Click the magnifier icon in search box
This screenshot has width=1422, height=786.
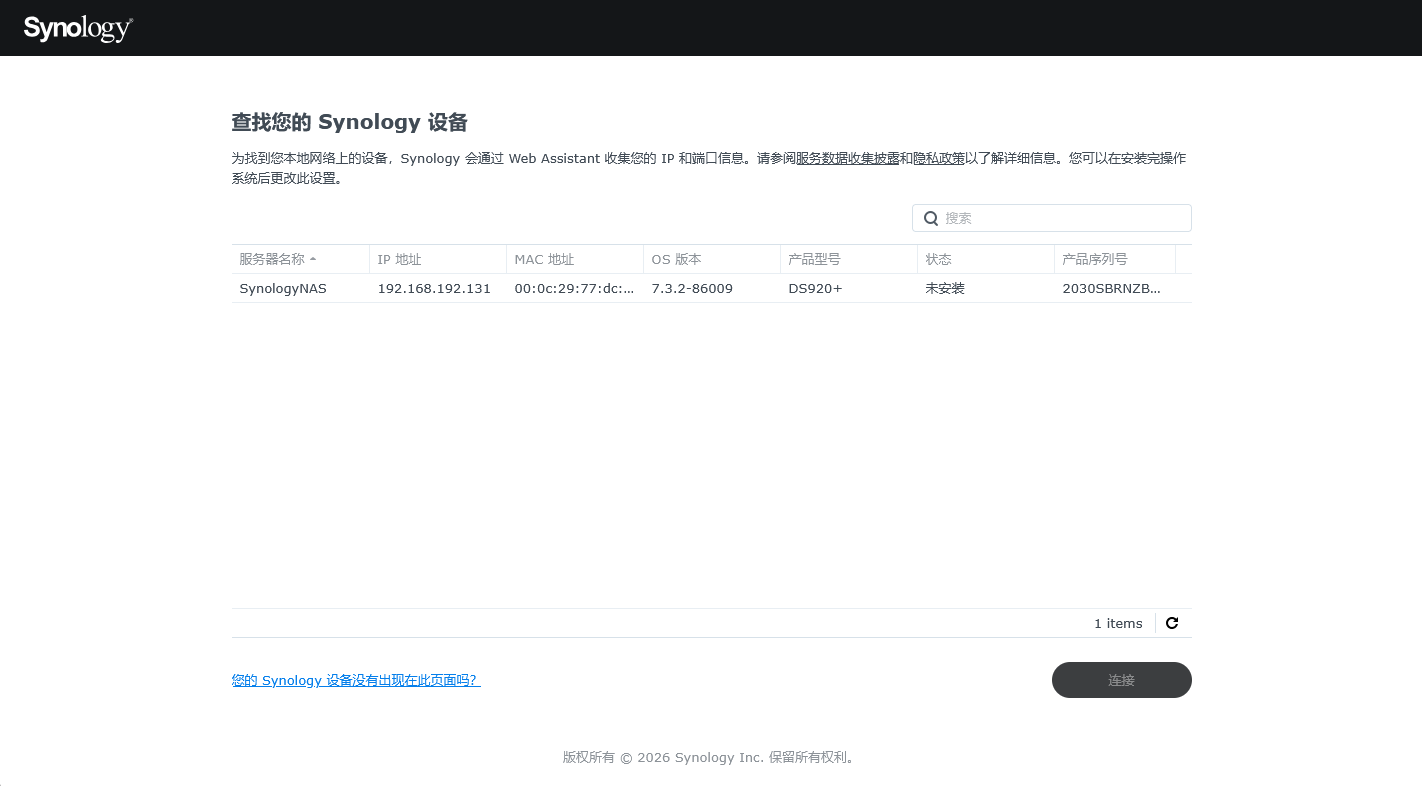[x=930, y=218]
